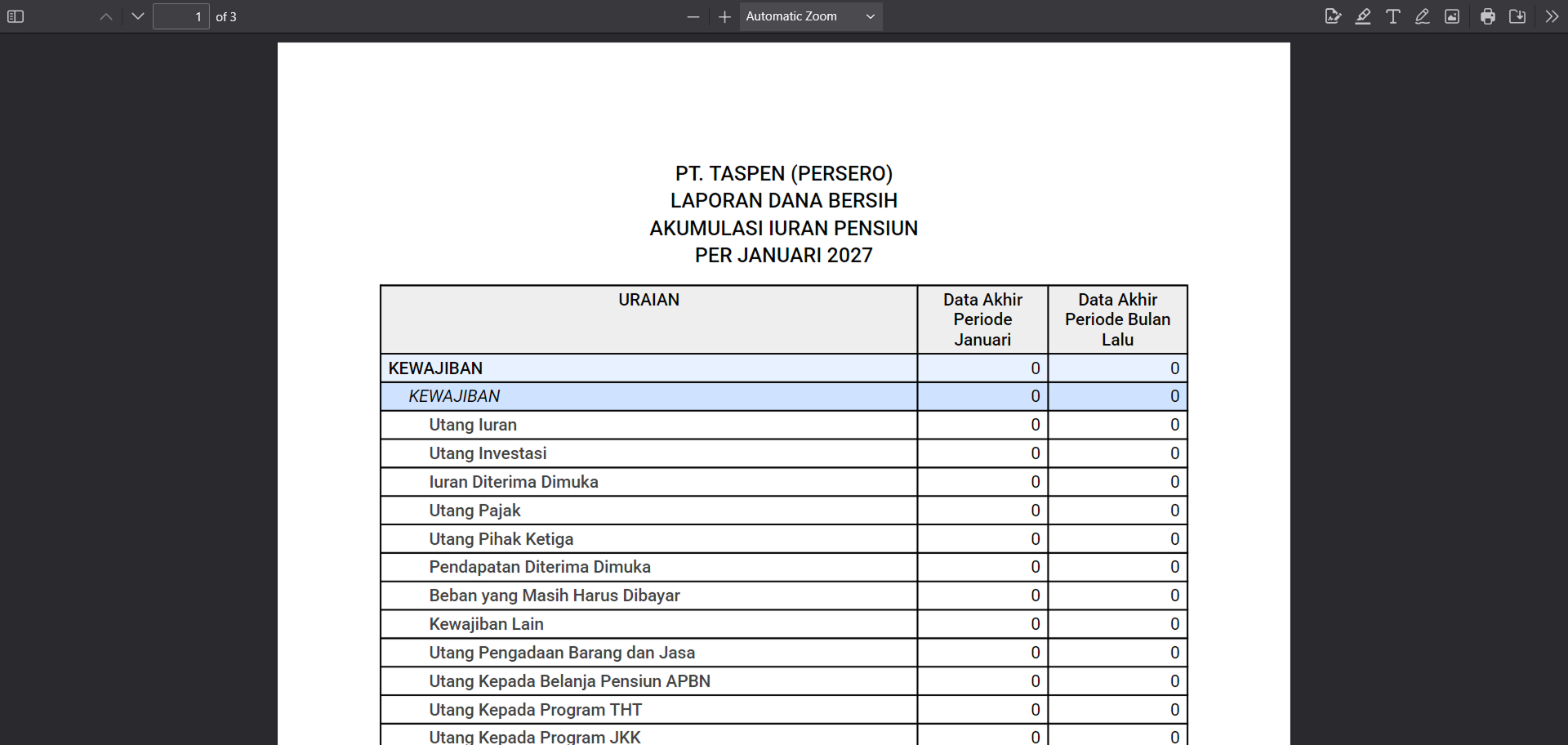Click Bulan Lalu value for Utang Investasi
This screenshot has height=745, width=1568.
pyautogui.click(x=1174, y=453)
